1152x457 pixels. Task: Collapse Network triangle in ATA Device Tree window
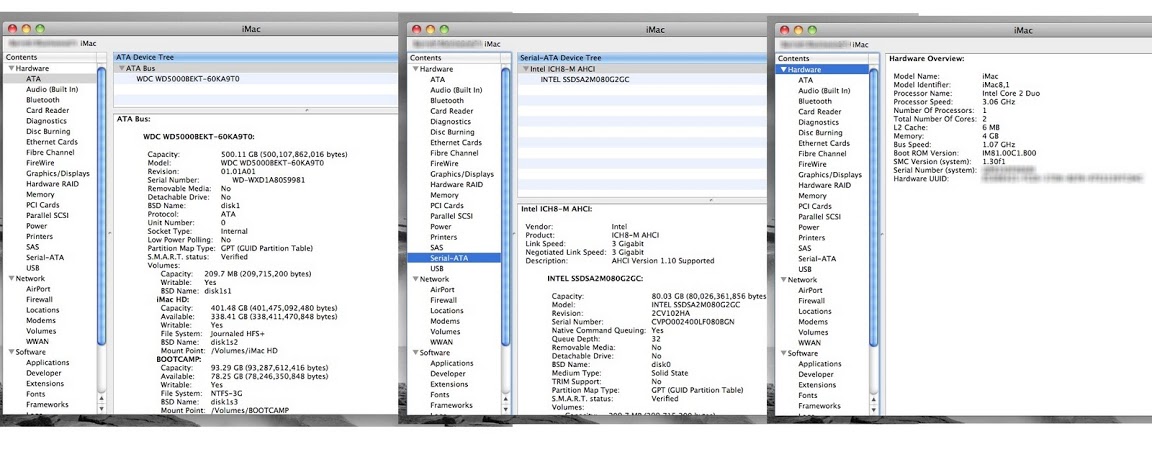point(12,278)
